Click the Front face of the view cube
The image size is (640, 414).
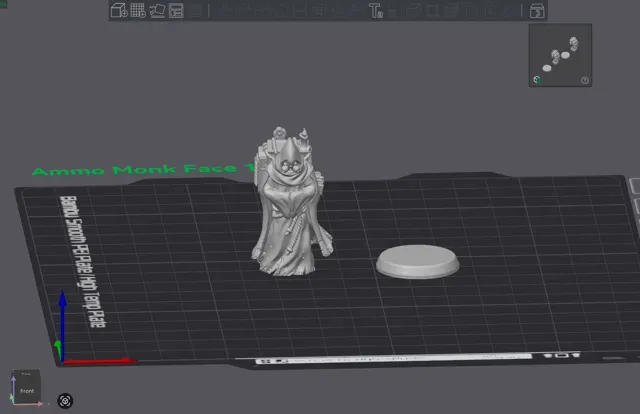click(27, 389)
